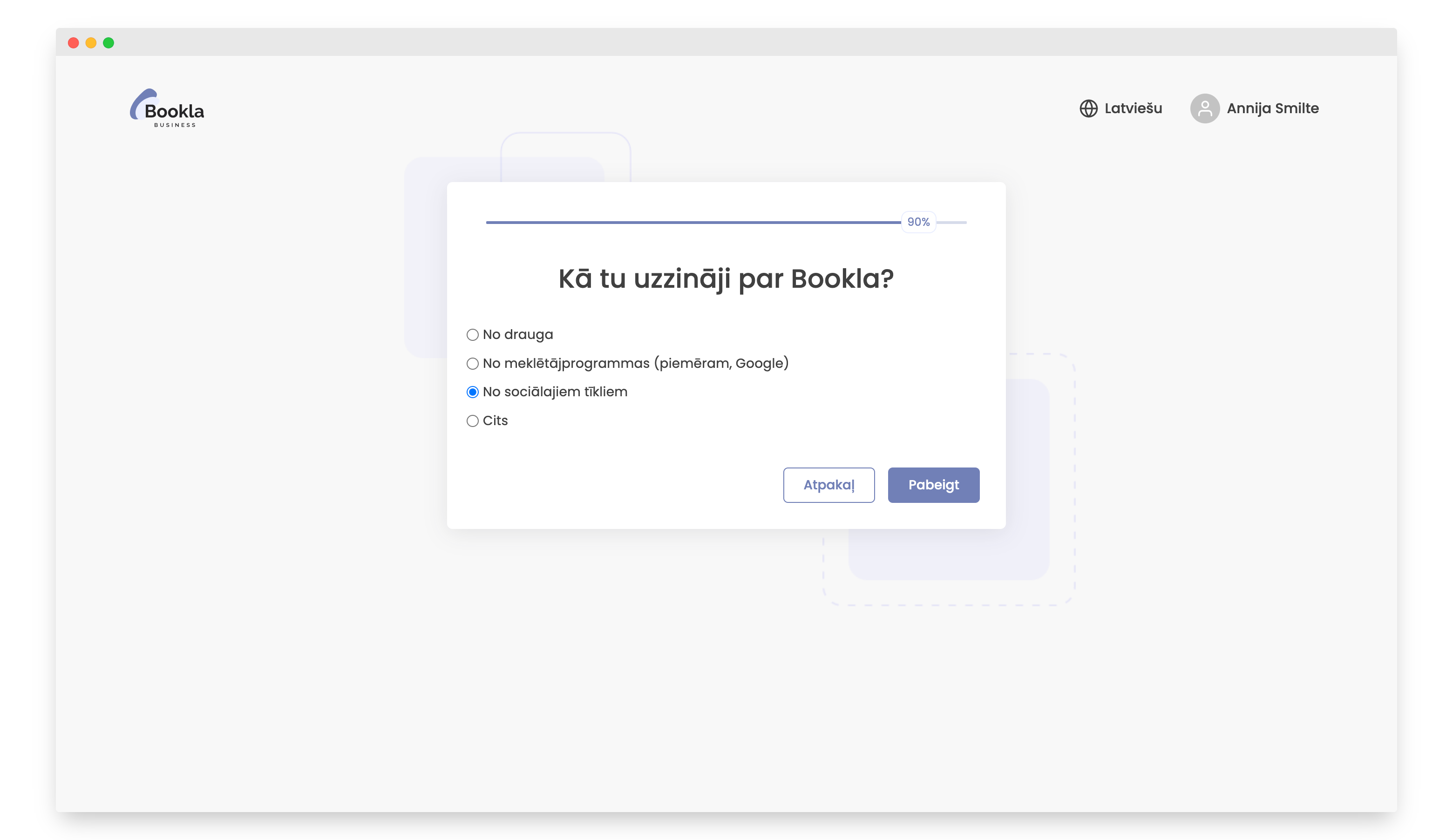The height and width of the screenshot is (840, 1453).
Task: Click the 90% progress badge
Action: pyautogui.click(x=918, y=221)
